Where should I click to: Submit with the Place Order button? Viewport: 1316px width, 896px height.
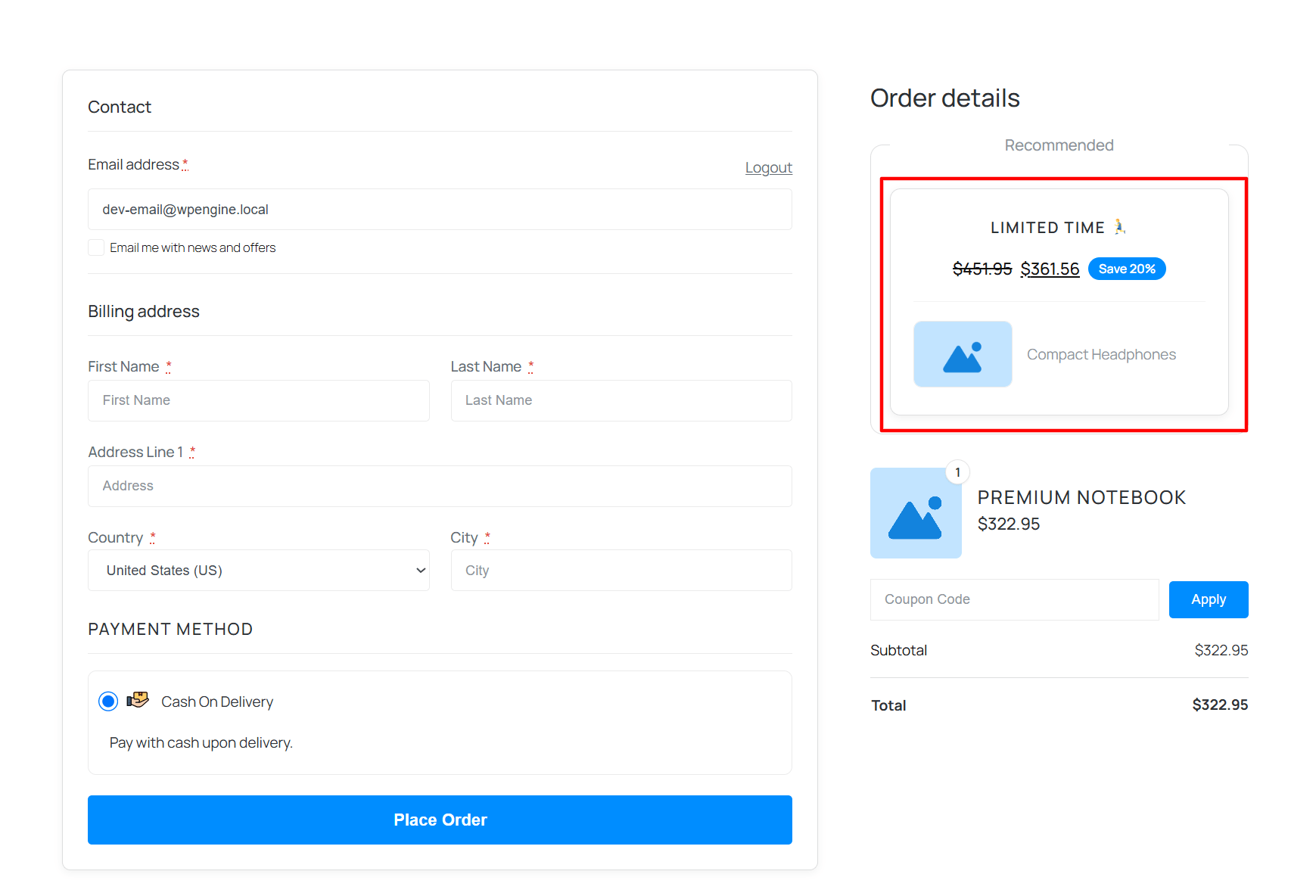tap(440, 820)
